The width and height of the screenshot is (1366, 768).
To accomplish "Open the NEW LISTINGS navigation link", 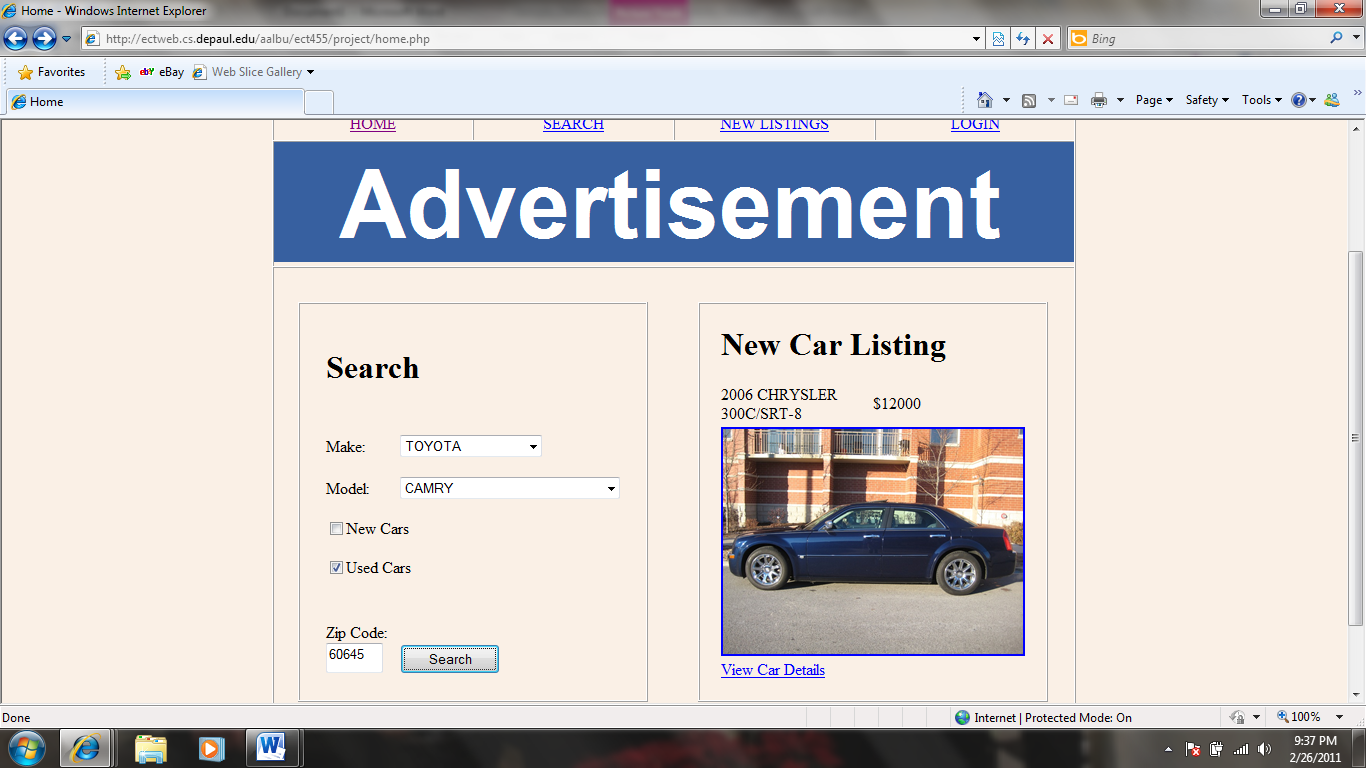I will (x=774, y=125).
